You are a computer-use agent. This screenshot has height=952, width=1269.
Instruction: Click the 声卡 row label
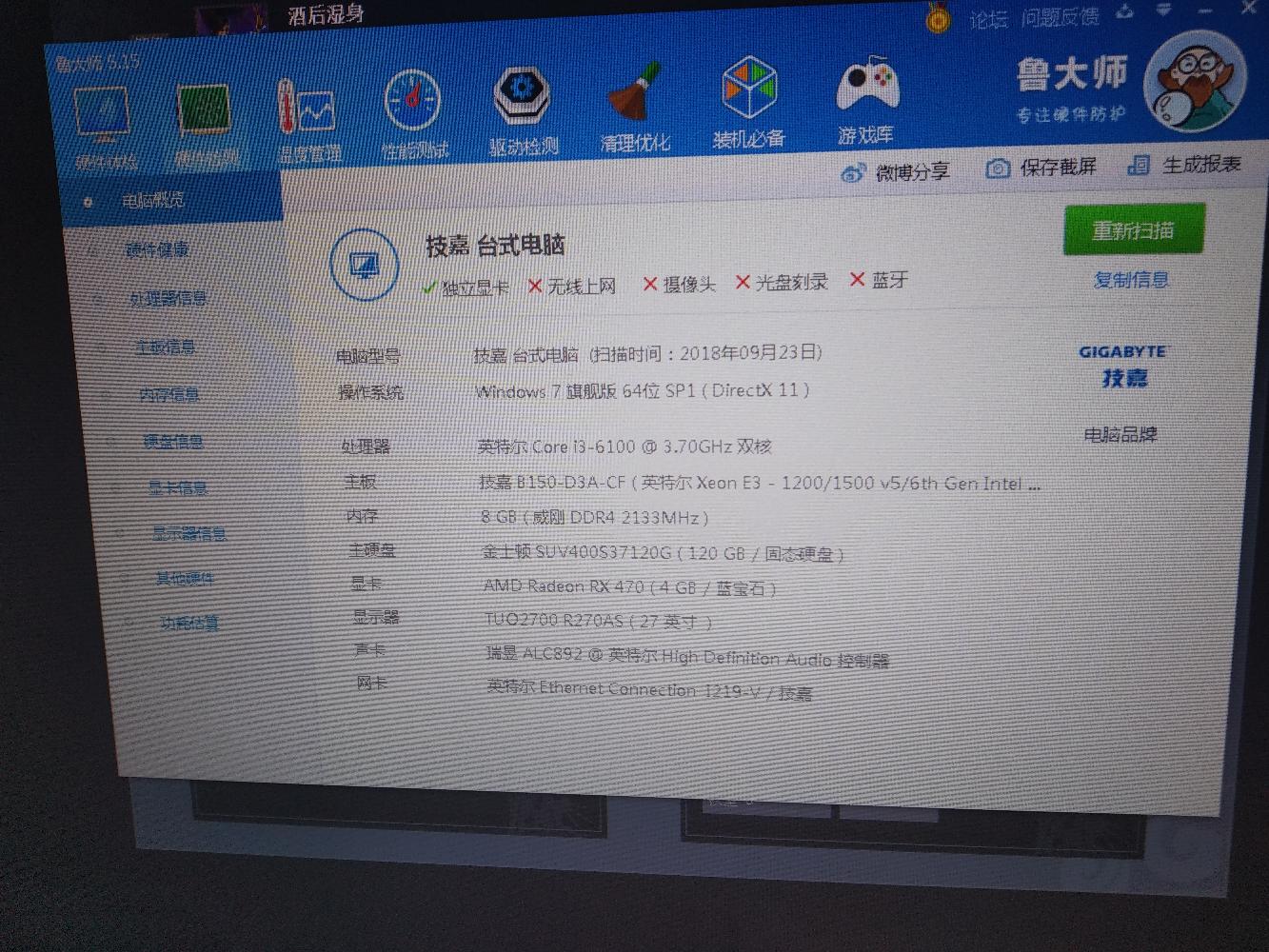click(x=368, y=650)
